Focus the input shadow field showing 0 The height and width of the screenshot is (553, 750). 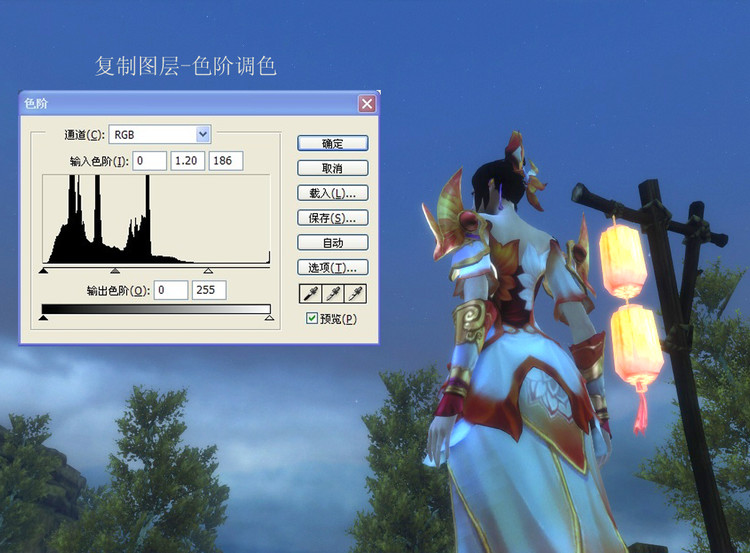(150, 161)
